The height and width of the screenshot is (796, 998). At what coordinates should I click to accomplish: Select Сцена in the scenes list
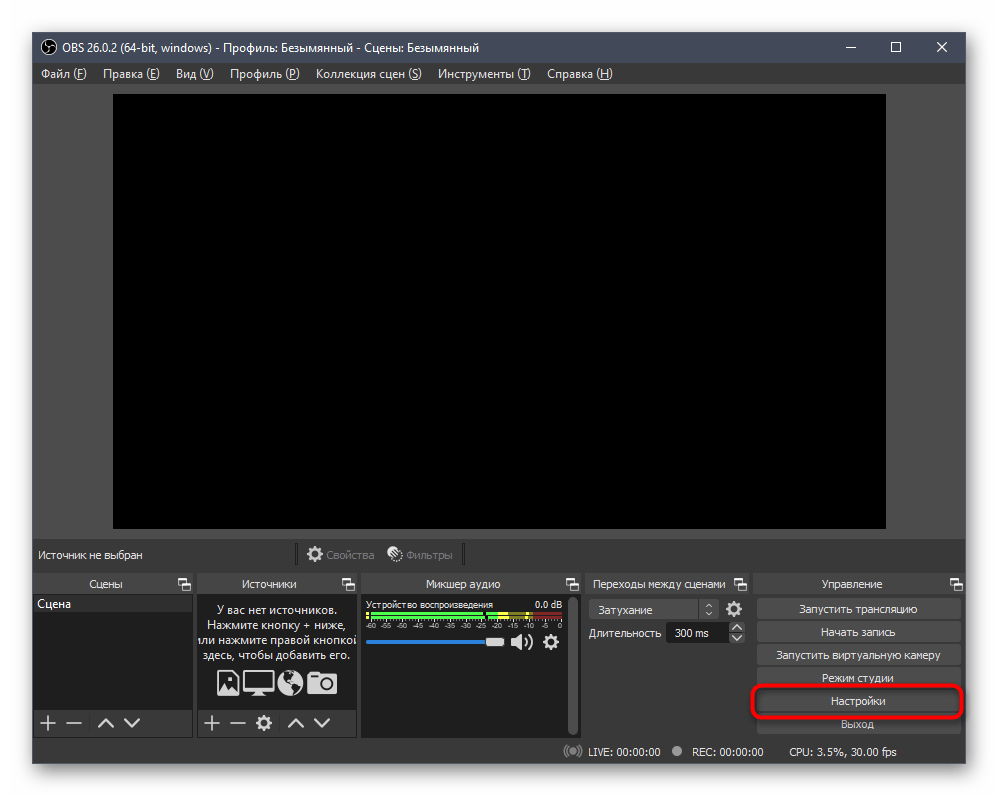point(55,604)
